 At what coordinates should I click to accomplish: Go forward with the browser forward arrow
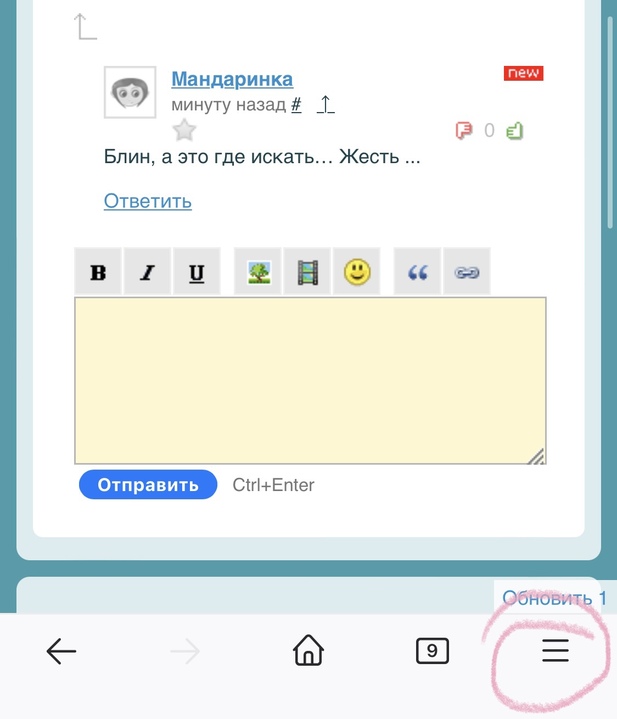185,651
